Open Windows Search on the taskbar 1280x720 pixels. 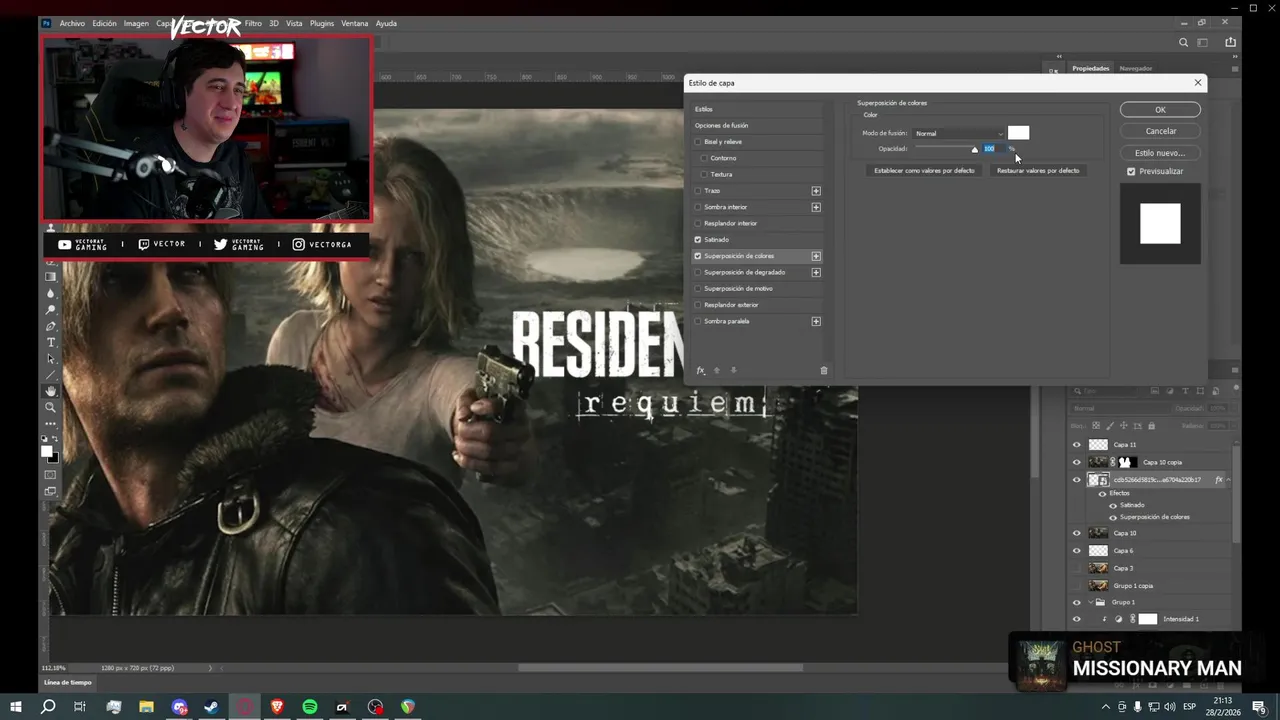48,707
